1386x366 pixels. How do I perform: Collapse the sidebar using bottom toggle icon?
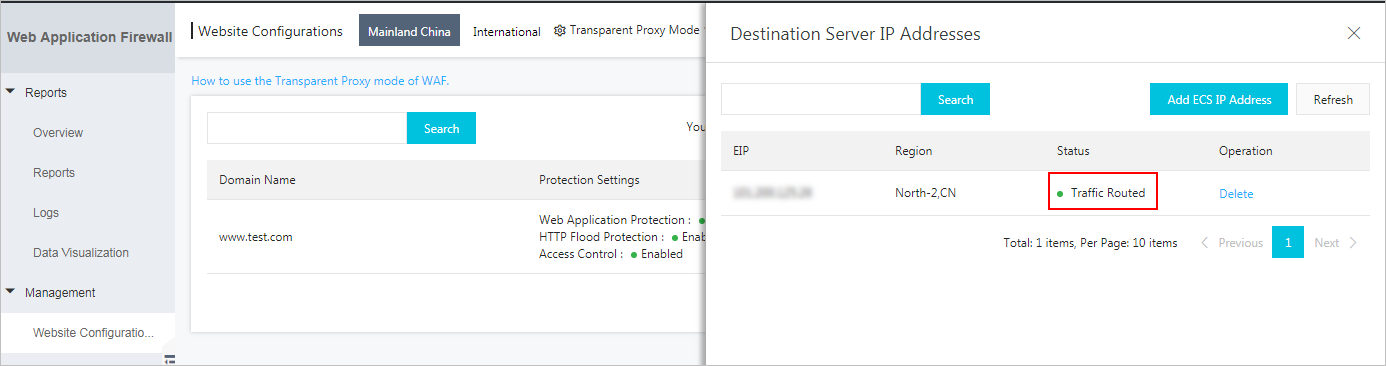pyautogui.click(x=169, y=359)
